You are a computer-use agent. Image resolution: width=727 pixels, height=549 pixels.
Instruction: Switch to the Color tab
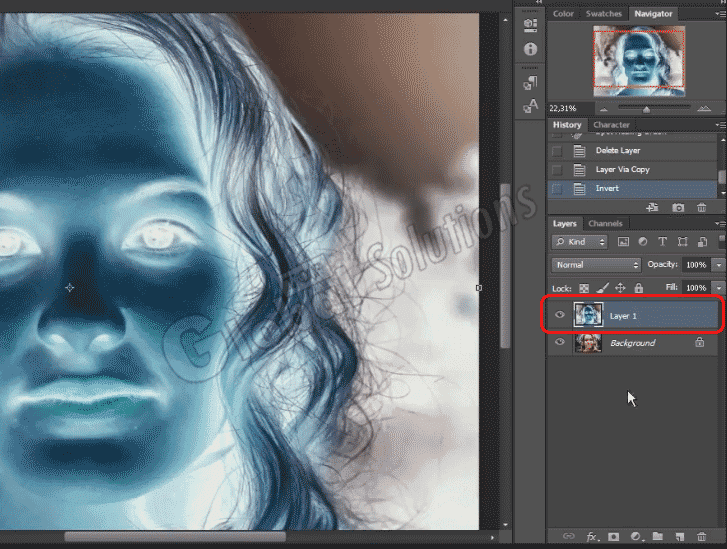click(x=563, y=14)
